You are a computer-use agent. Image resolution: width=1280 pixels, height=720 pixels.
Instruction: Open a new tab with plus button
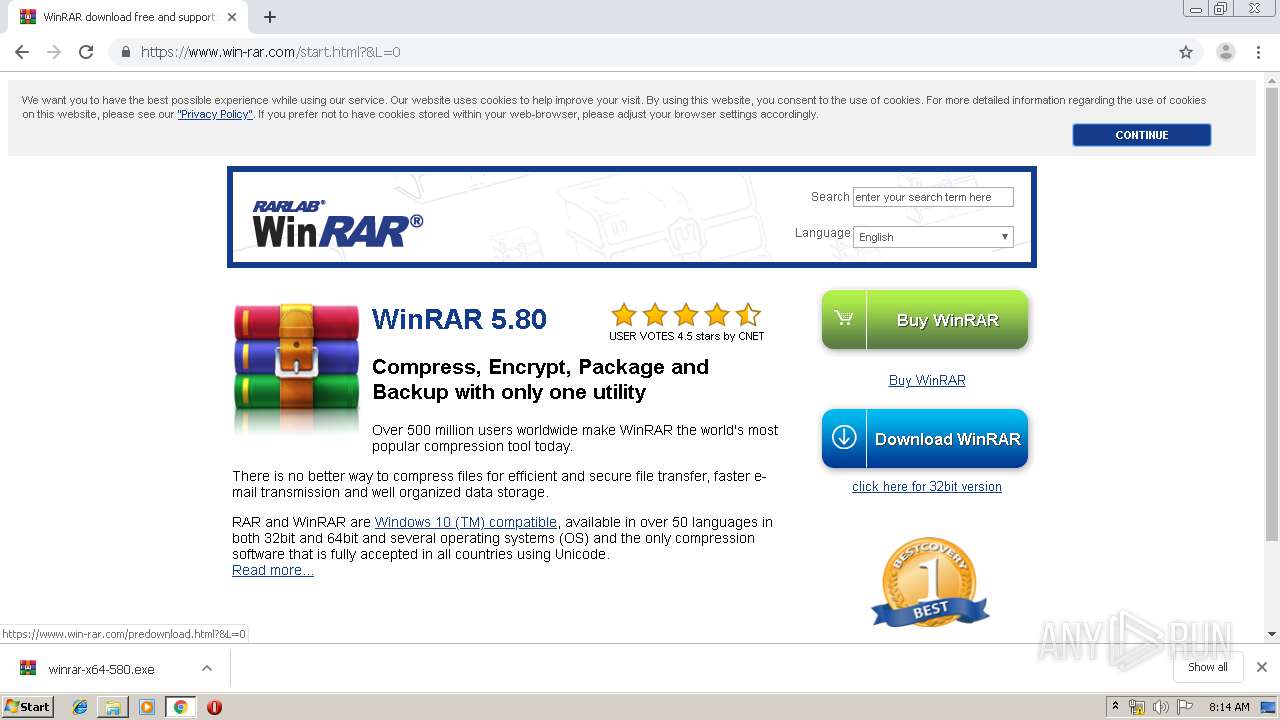[x=270, y=17]
